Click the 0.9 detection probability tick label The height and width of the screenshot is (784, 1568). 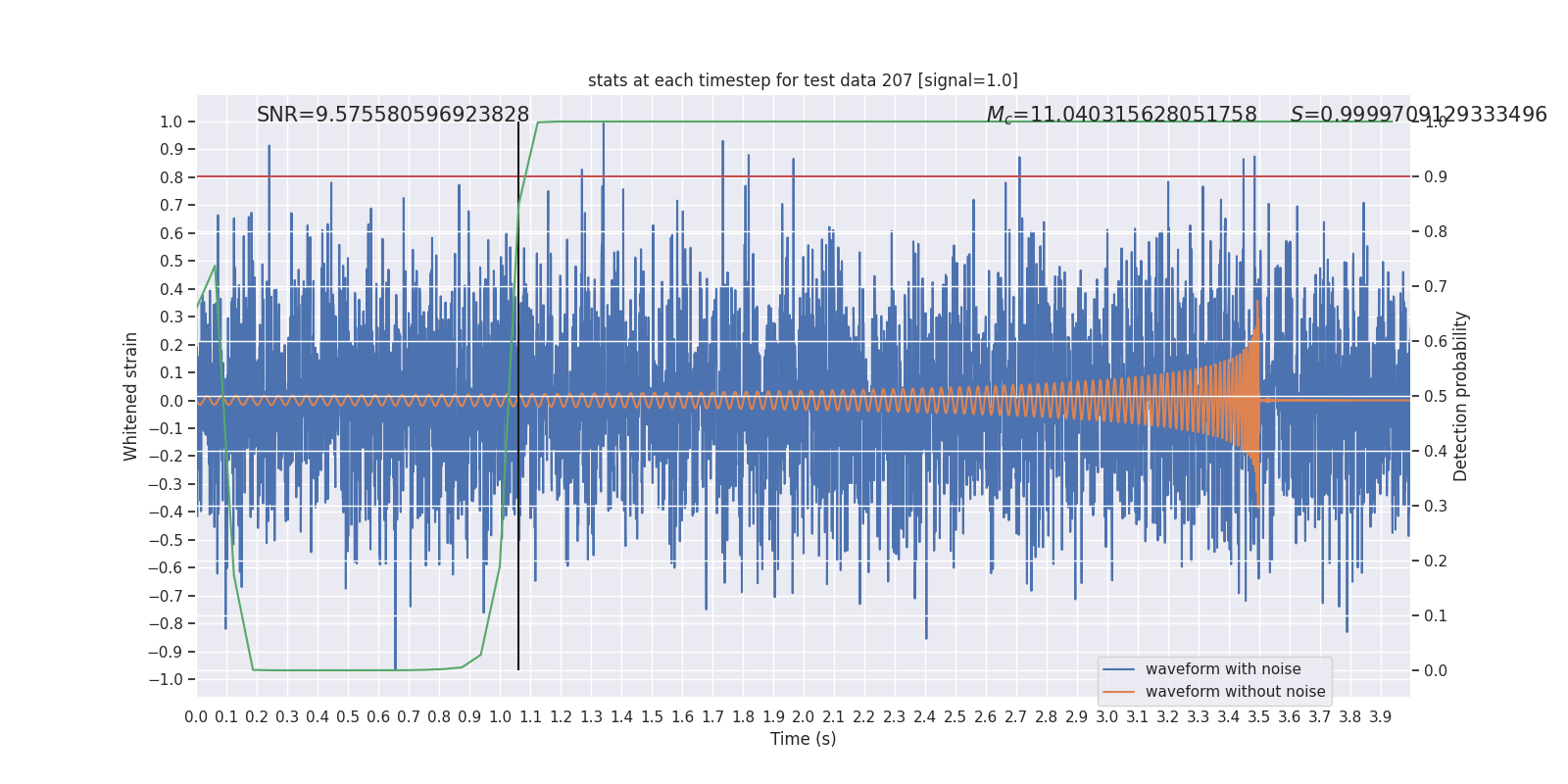pyautogui.click(x=1436, y=177)
